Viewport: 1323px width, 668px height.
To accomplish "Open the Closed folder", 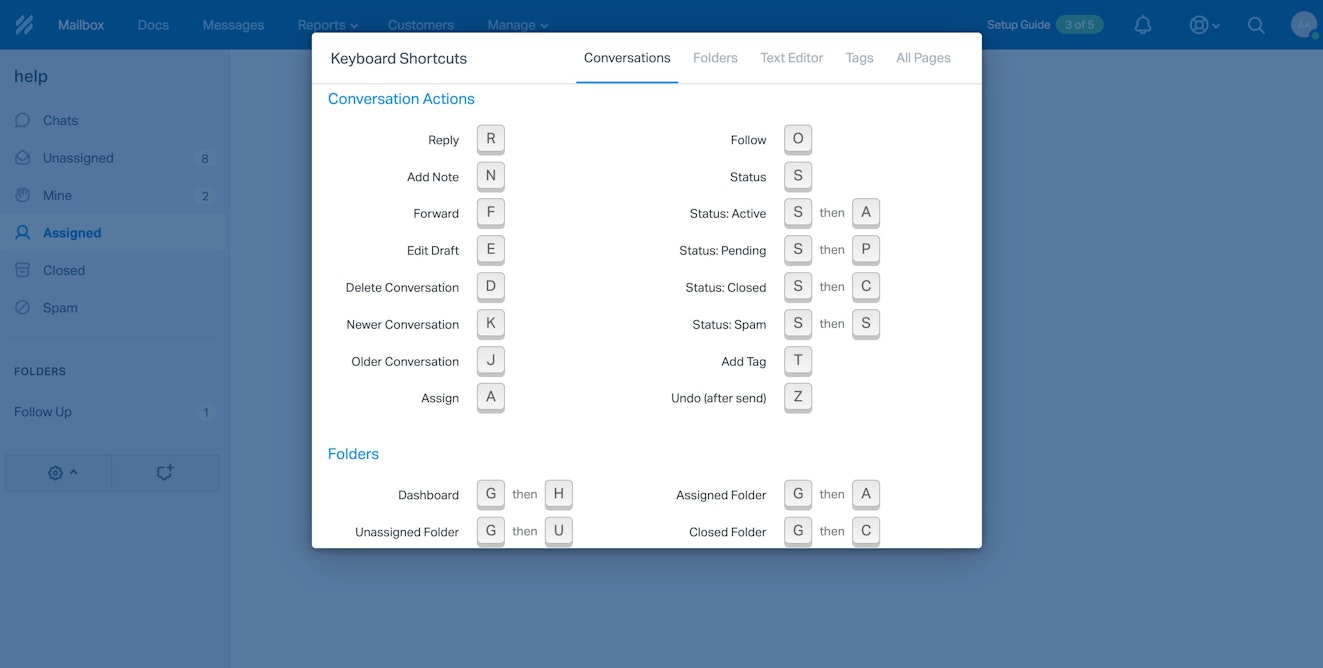I will point(63,271).
